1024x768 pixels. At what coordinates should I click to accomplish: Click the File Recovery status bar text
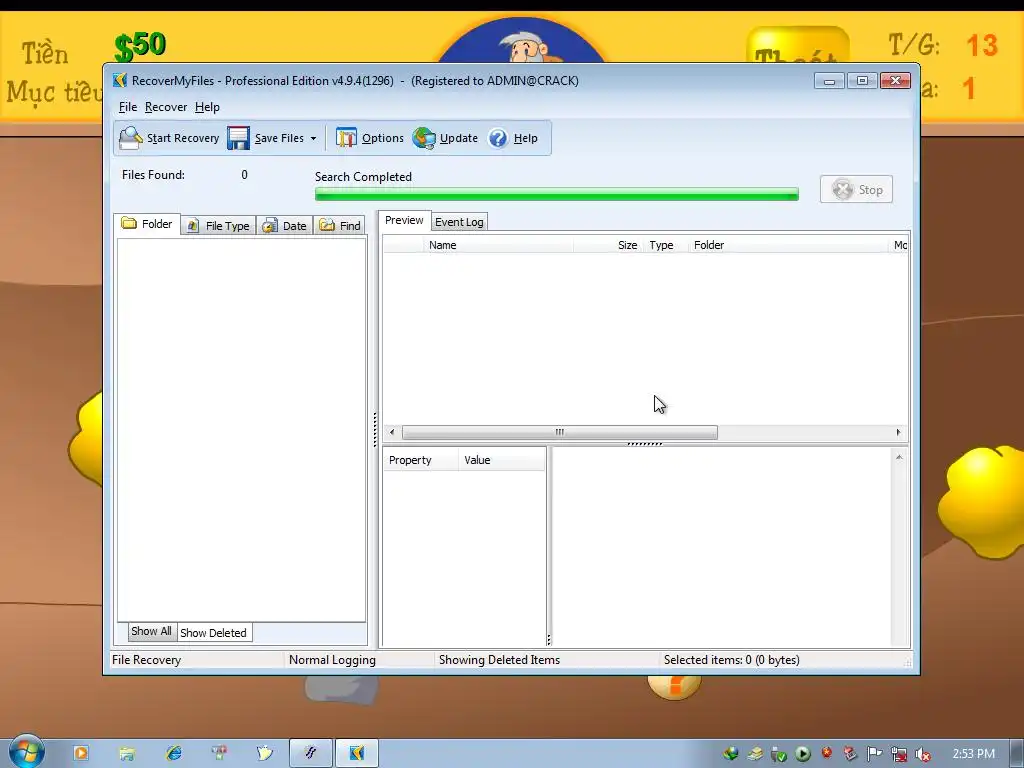(x=147, y=660)
